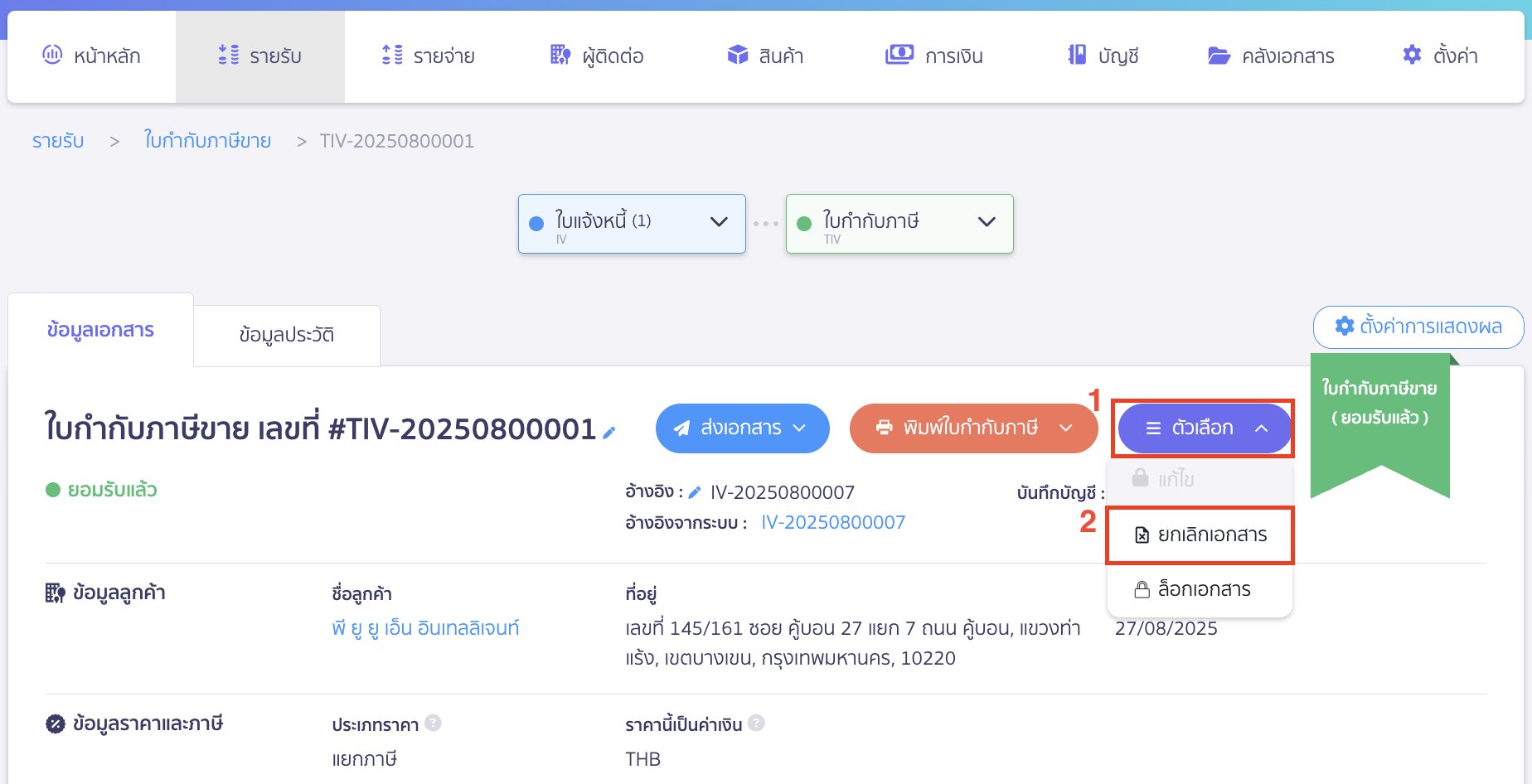
Task: Open ตั้งค่าการแสดงผล display settings
Action: tap(1418, 327)
